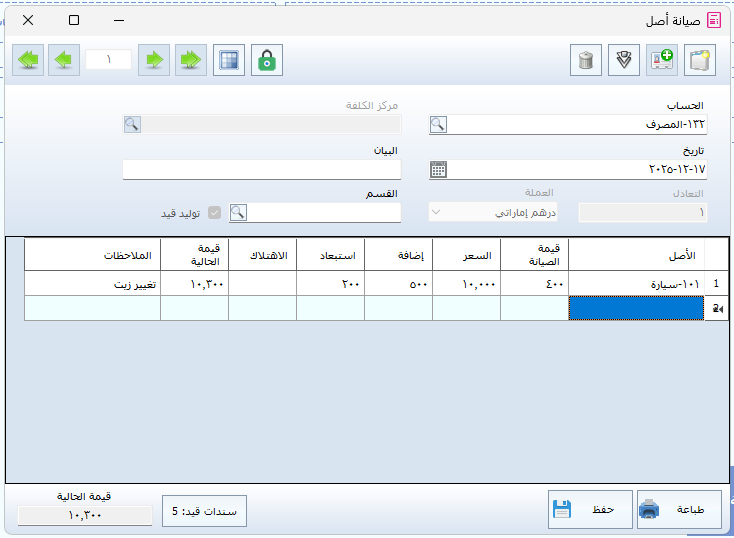Open the calendar picker for تاريخ
734x538 pixels.
(438, 169)
